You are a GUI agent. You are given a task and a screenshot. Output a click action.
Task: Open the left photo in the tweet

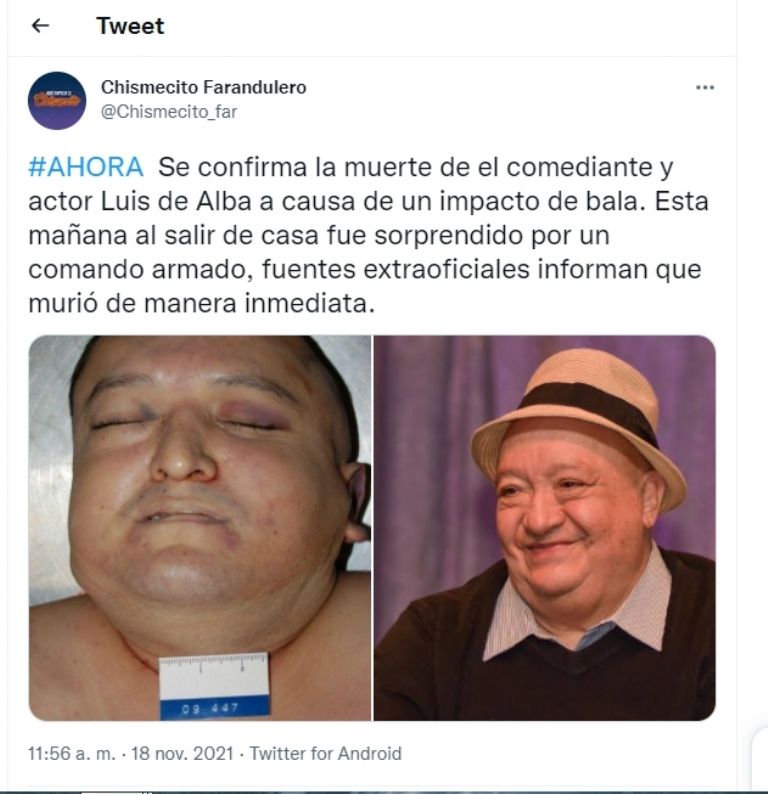tap(200, 528)
